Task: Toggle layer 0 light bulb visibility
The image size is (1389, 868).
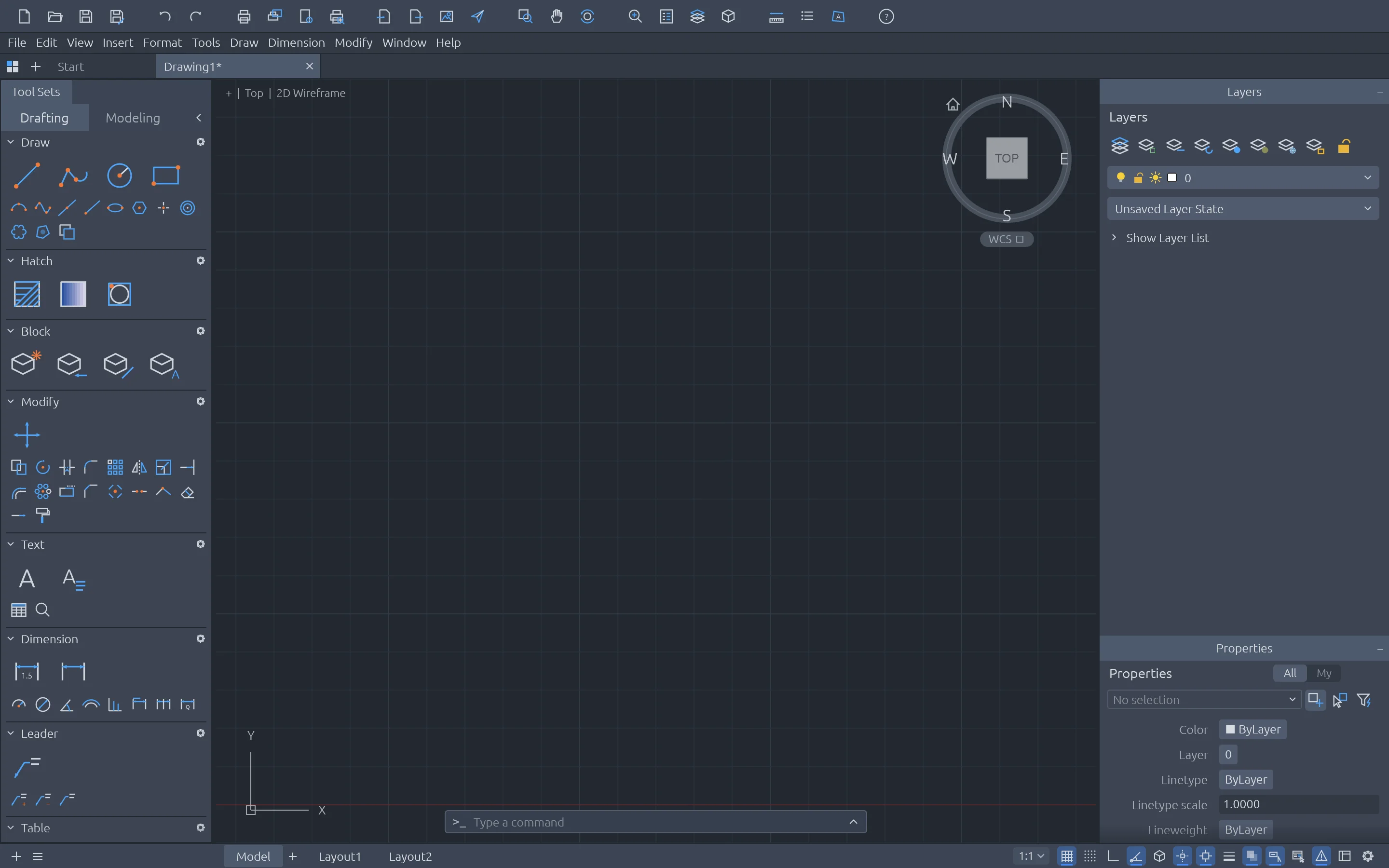Action: (1120, 177)
